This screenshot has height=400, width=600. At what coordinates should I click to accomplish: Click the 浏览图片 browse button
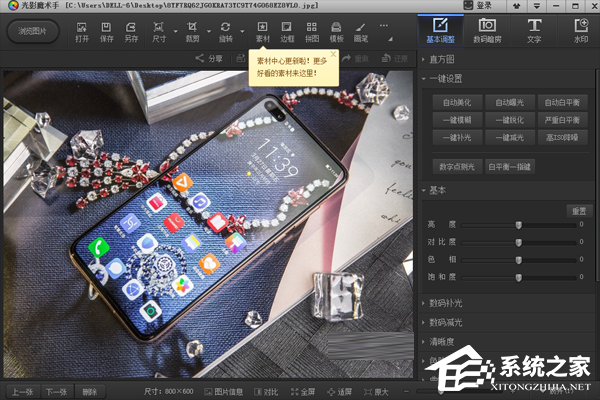click(x=33, y=31)
